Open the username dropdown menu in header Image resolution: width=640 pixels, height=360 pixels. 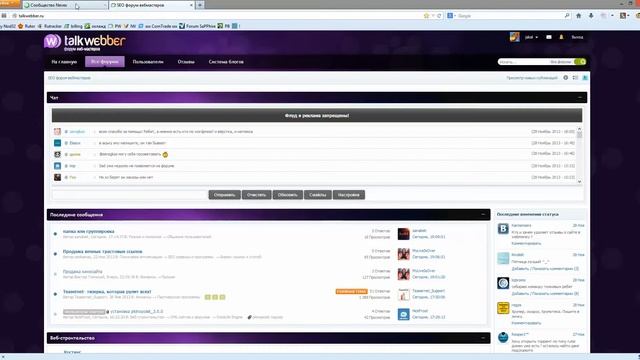click(531, 37)
